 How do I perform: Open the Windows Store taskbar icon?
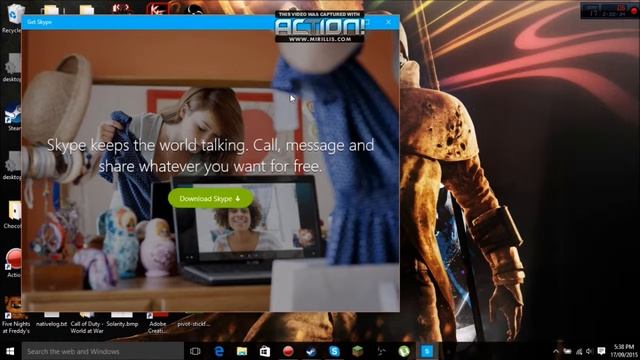(x=265, y=351)
